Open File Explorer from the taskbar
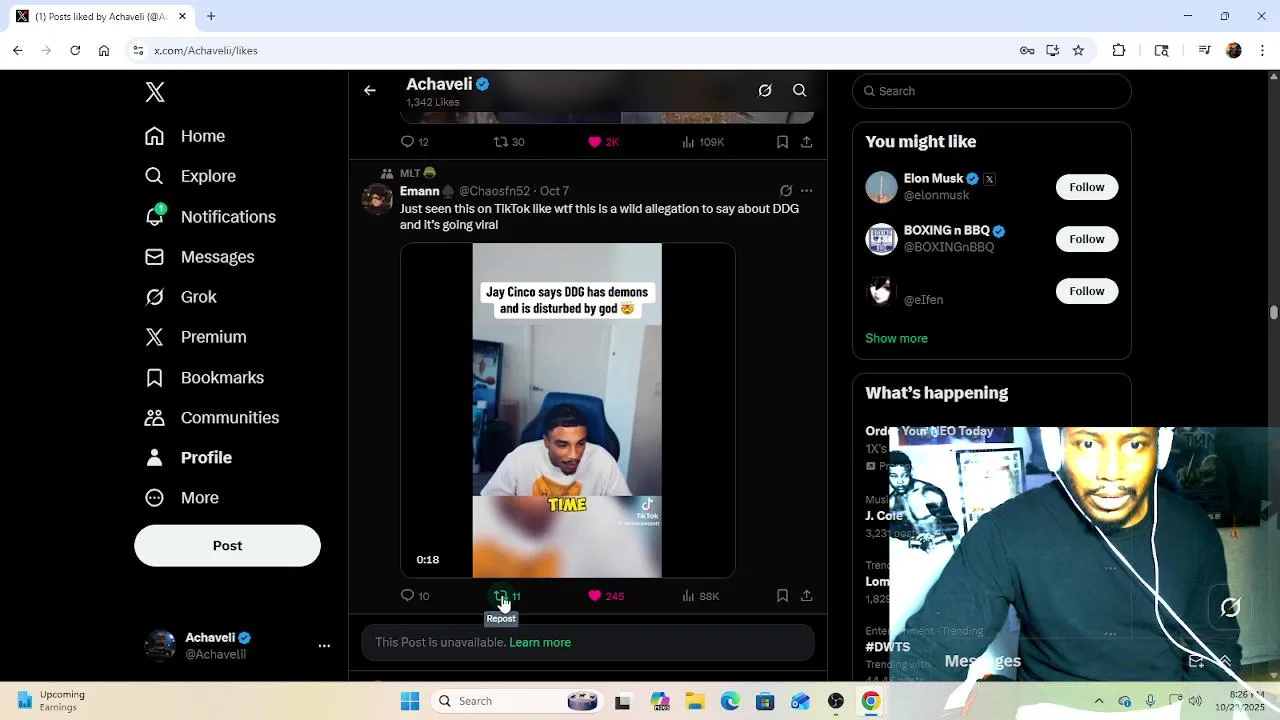This screenshot has width=1280, height=720. [x=695, y=701]
